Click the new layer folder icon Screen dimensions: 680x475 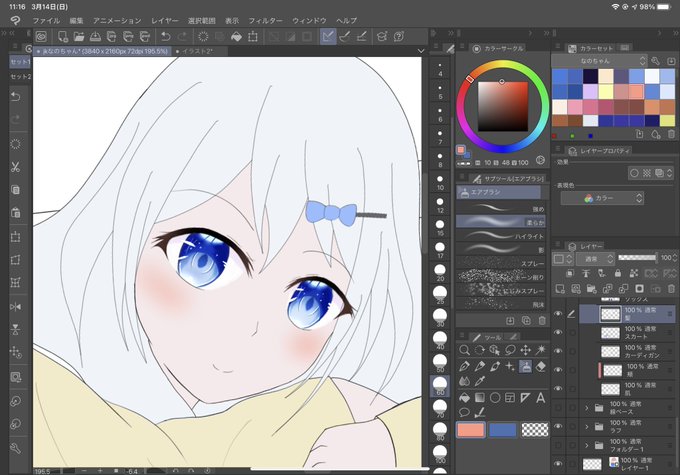[591, 288]
